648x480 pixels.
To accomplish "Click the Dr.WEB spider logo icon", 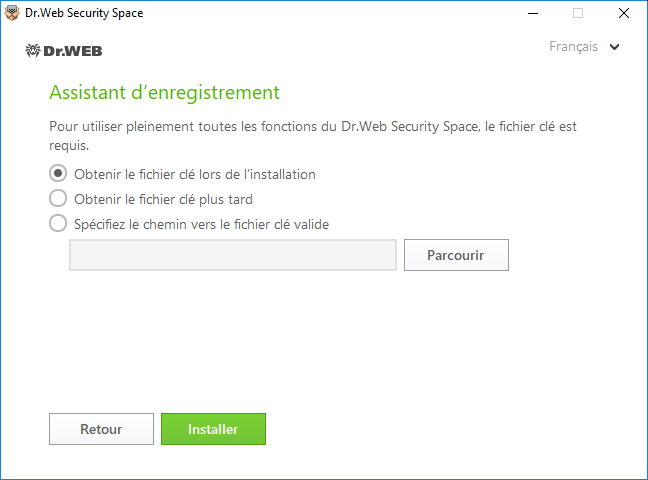I will [x=33, y=51].
